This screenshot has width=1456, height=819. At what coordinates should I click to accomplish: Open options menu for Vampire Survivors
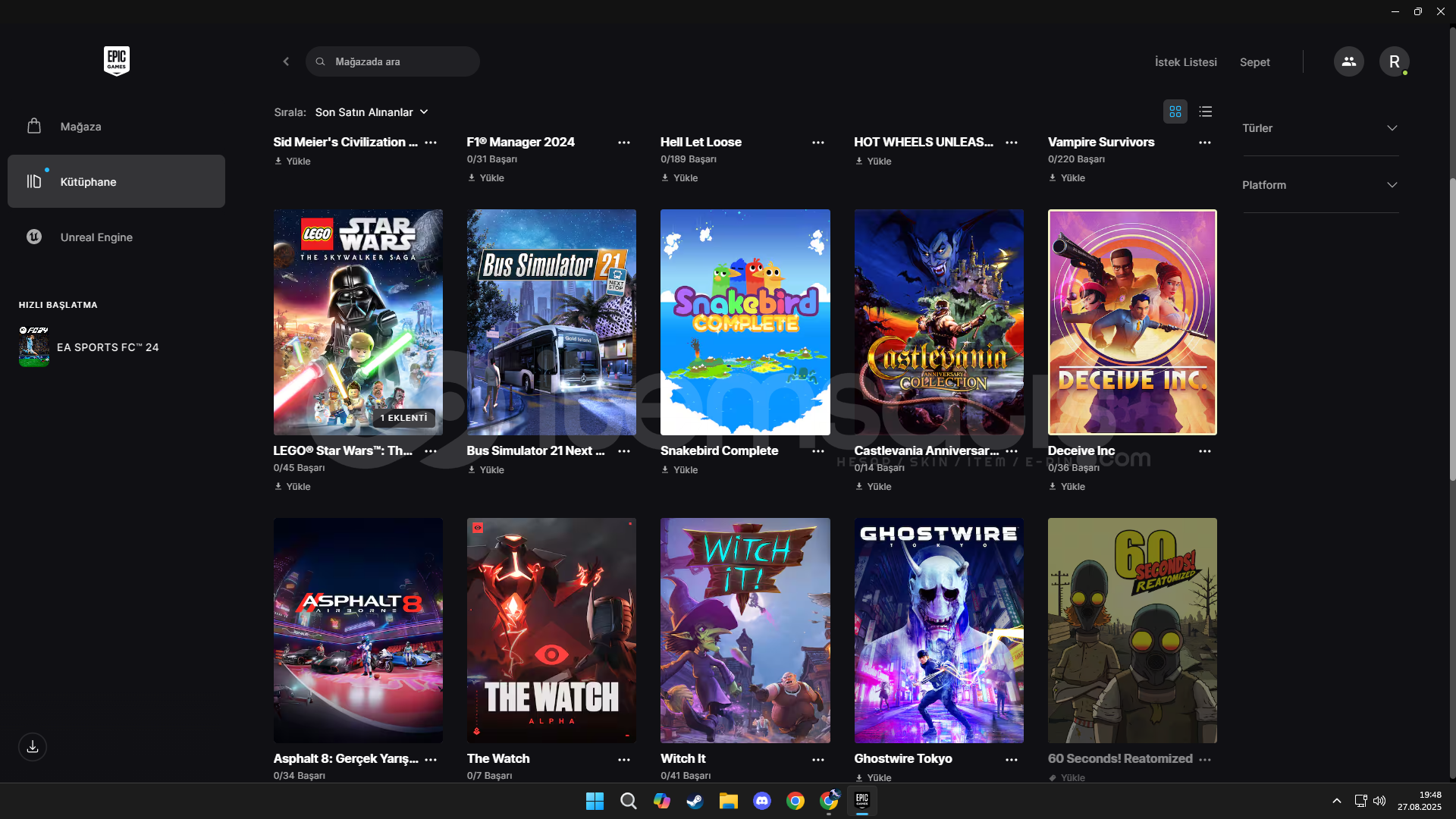1205,143
